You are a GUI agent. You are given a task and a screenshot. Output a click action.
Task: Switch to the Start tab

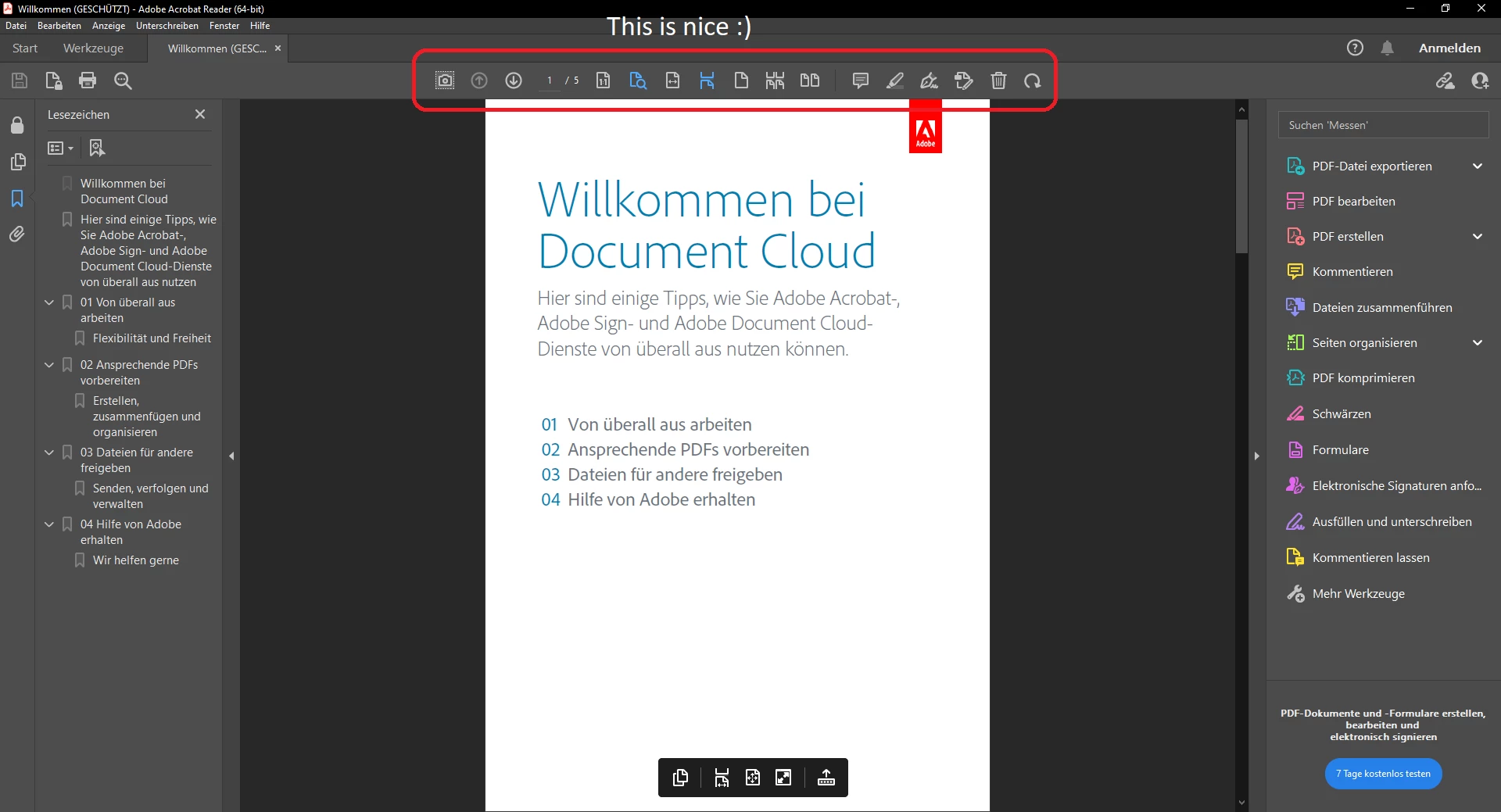[25, 48]
